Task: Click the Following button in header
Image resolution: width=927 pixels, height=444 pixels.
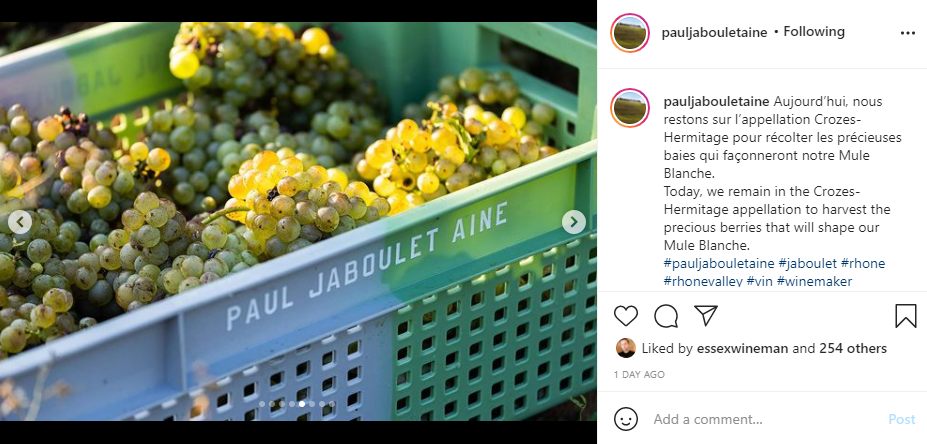Action: tap(814, 32)
